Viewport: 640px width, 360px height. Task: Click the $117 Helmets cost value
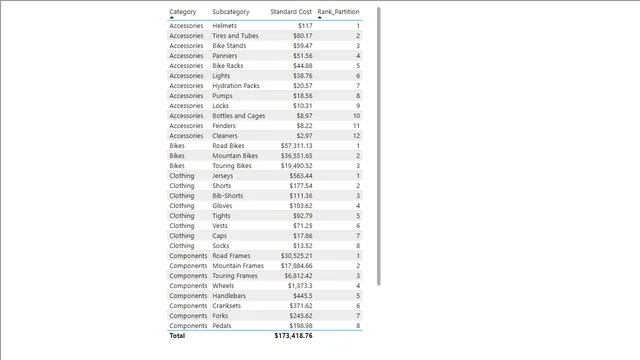point(305,26)
